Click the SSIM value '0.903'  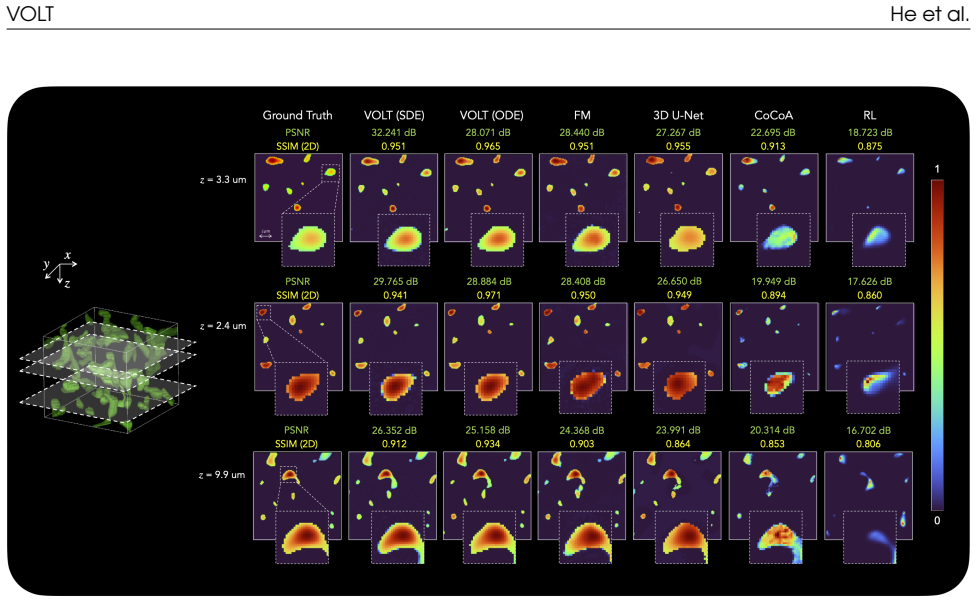(582, 444)
